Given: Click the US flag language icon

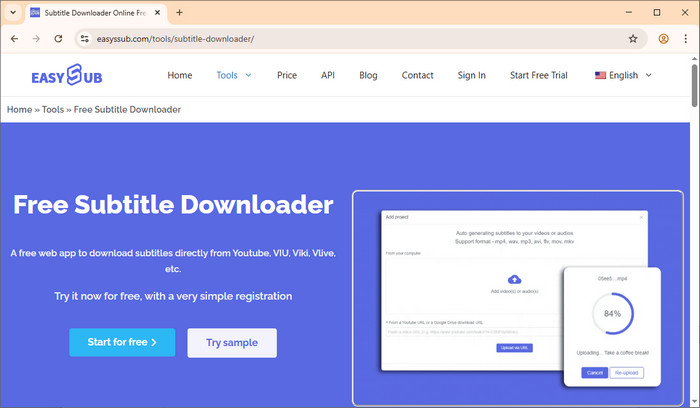Looking at the screenshot, I should coord(600,75).
